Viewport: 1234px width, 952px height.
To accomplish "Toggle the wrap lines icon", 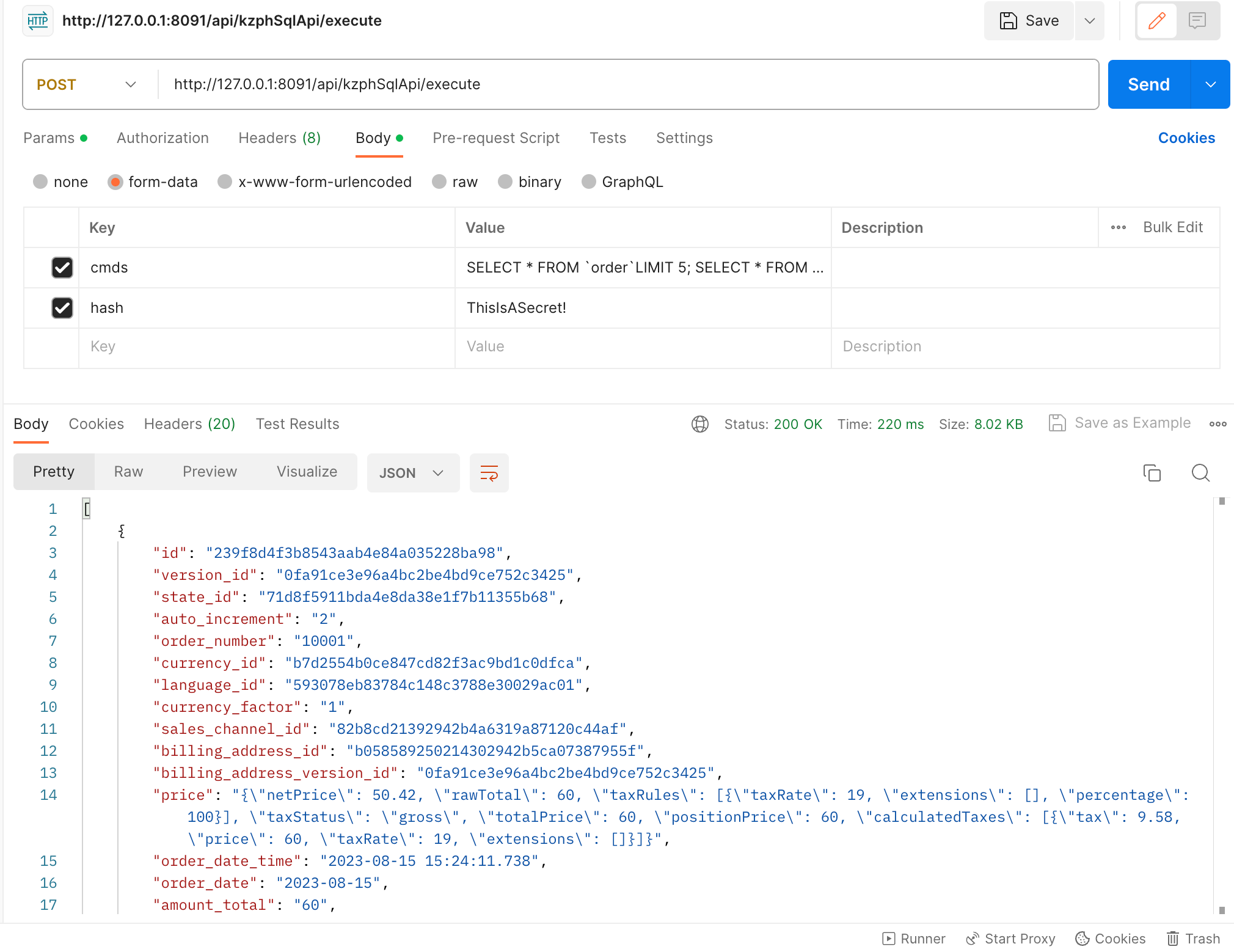I will pos(489,473).
